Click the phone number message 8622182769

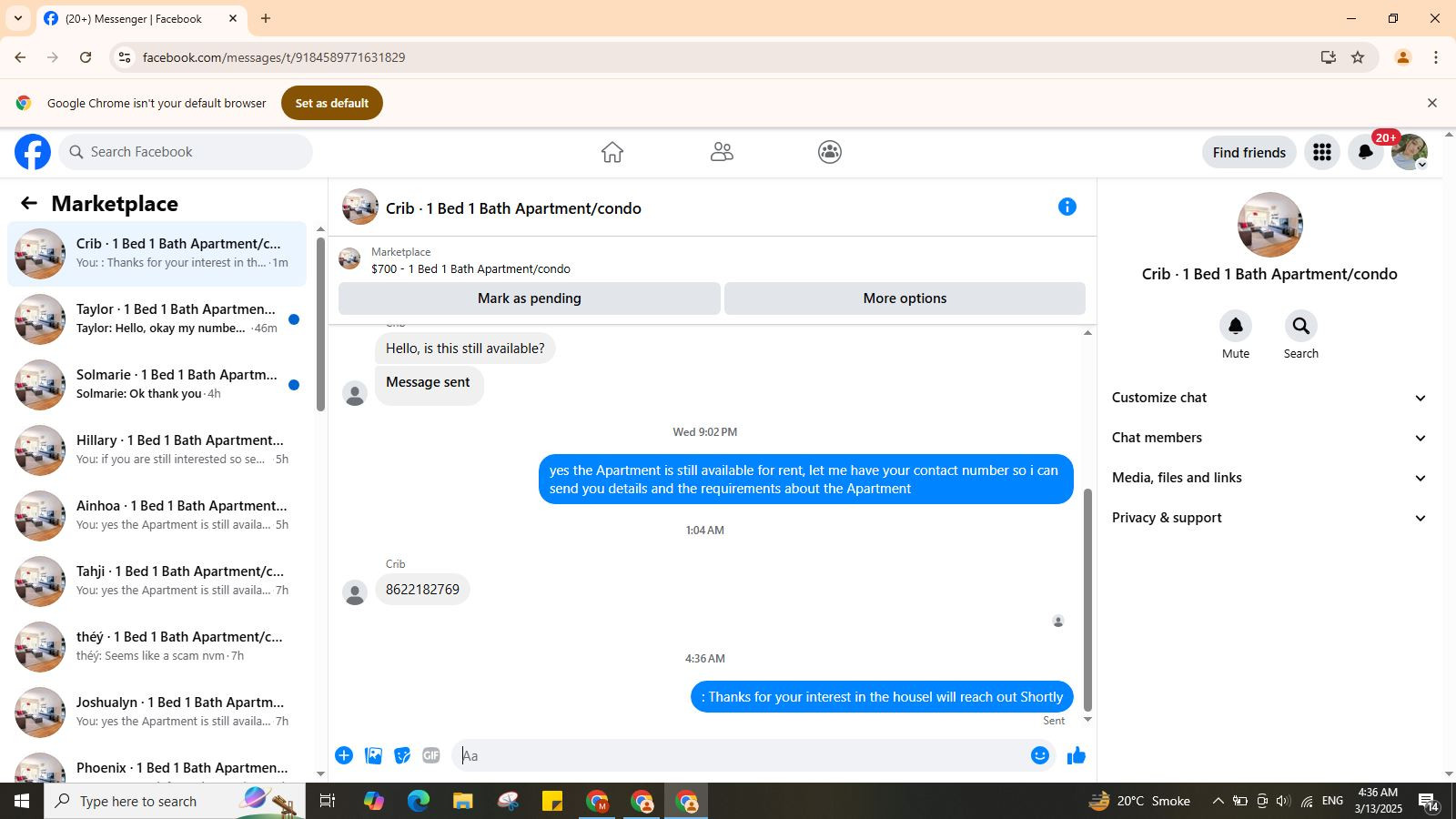(422, 590)
